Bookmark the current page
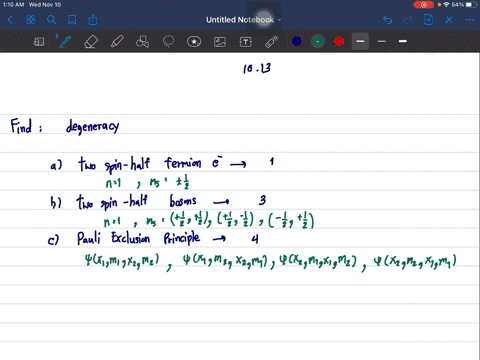Image resolution: width=480 pixels, height=360 pixels. [x=72, y=20]
